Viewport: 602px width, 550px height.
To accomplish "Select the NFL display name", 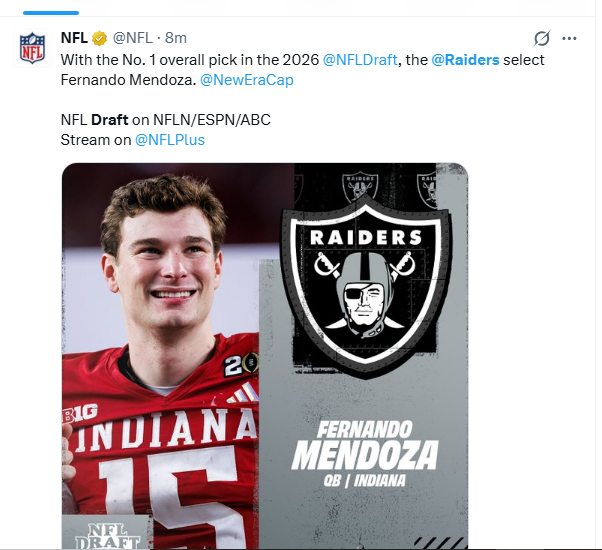I will (74, 39).
